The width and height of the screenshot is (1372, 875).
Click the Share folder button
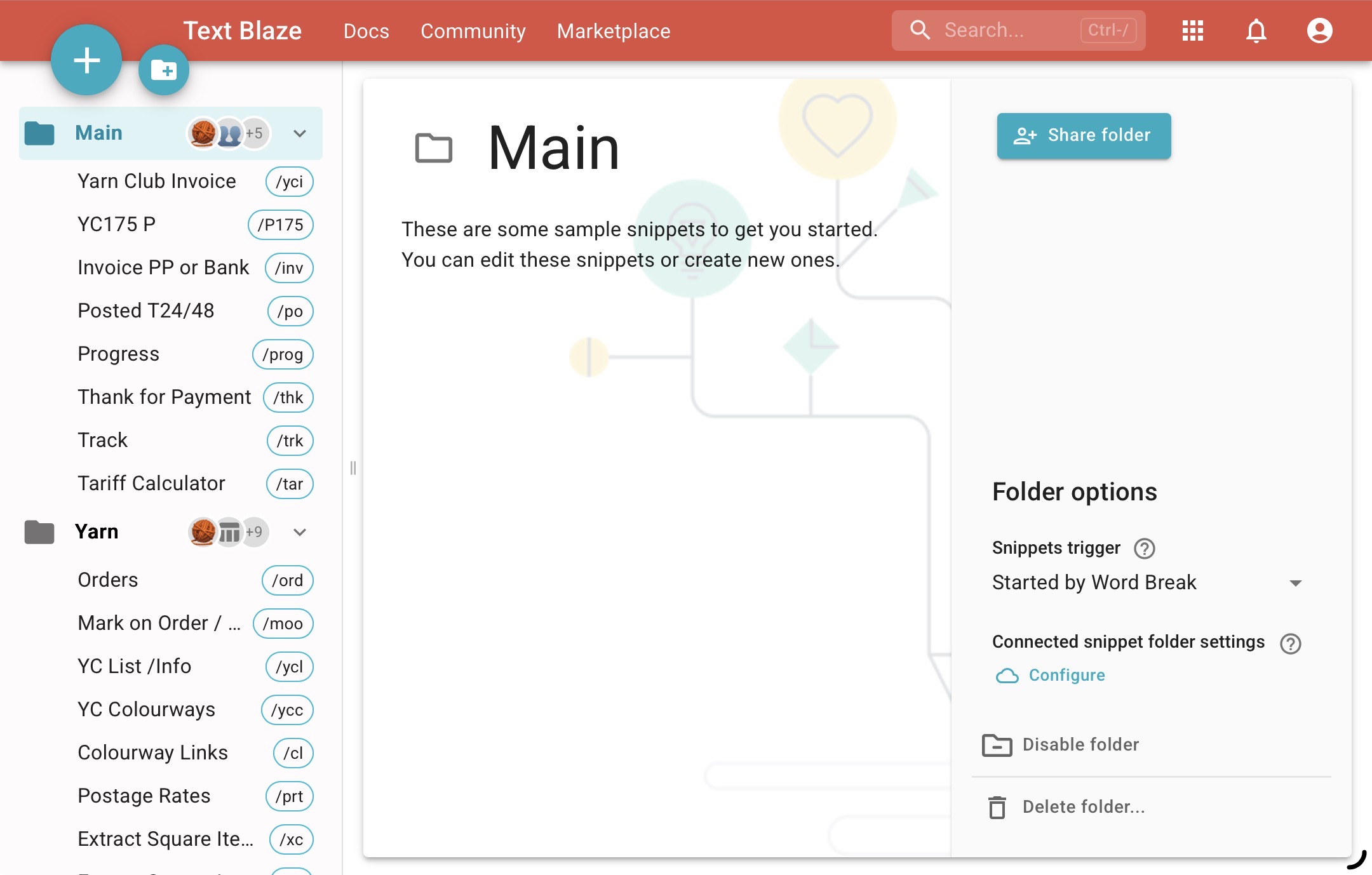pos(1084,135)
